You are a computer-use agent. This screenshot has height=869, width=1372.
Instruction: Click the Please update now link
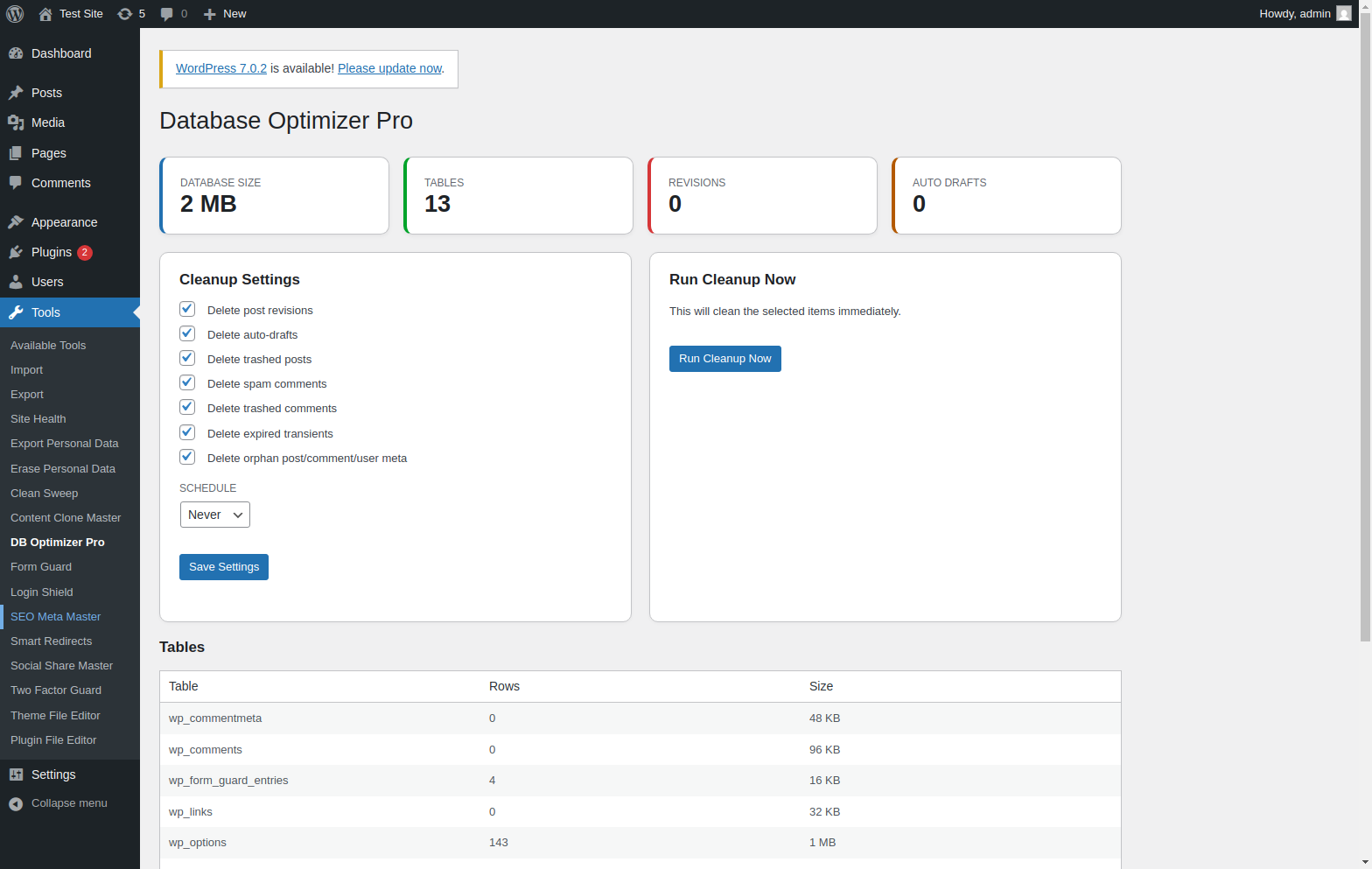(x=390, y=68)
